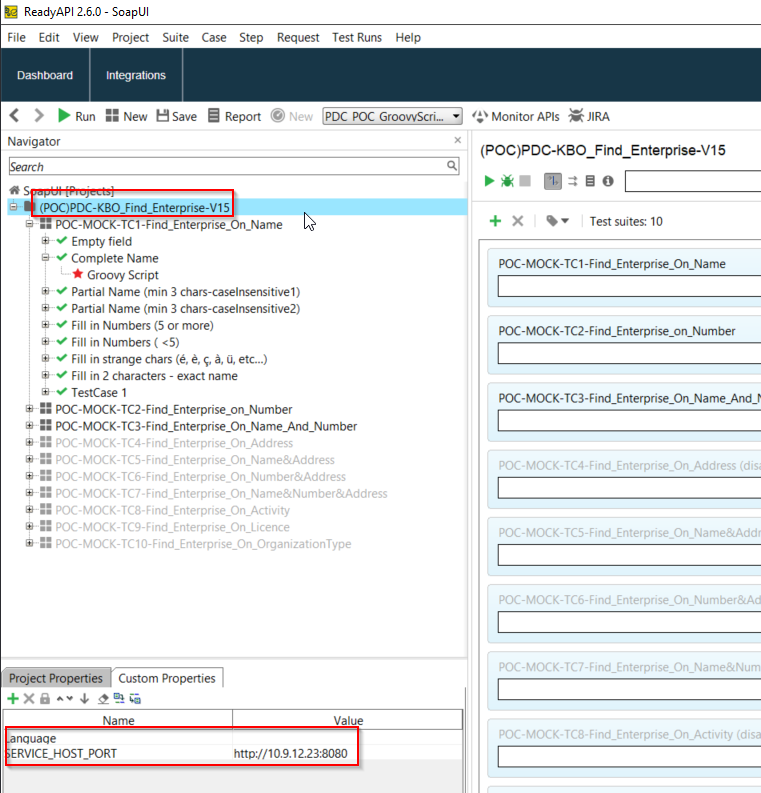Image resolution: width=761 pixels, height=793 pixels.
Task: Open the PDC POC GroovyScript combo box
Action: (392, 116)
